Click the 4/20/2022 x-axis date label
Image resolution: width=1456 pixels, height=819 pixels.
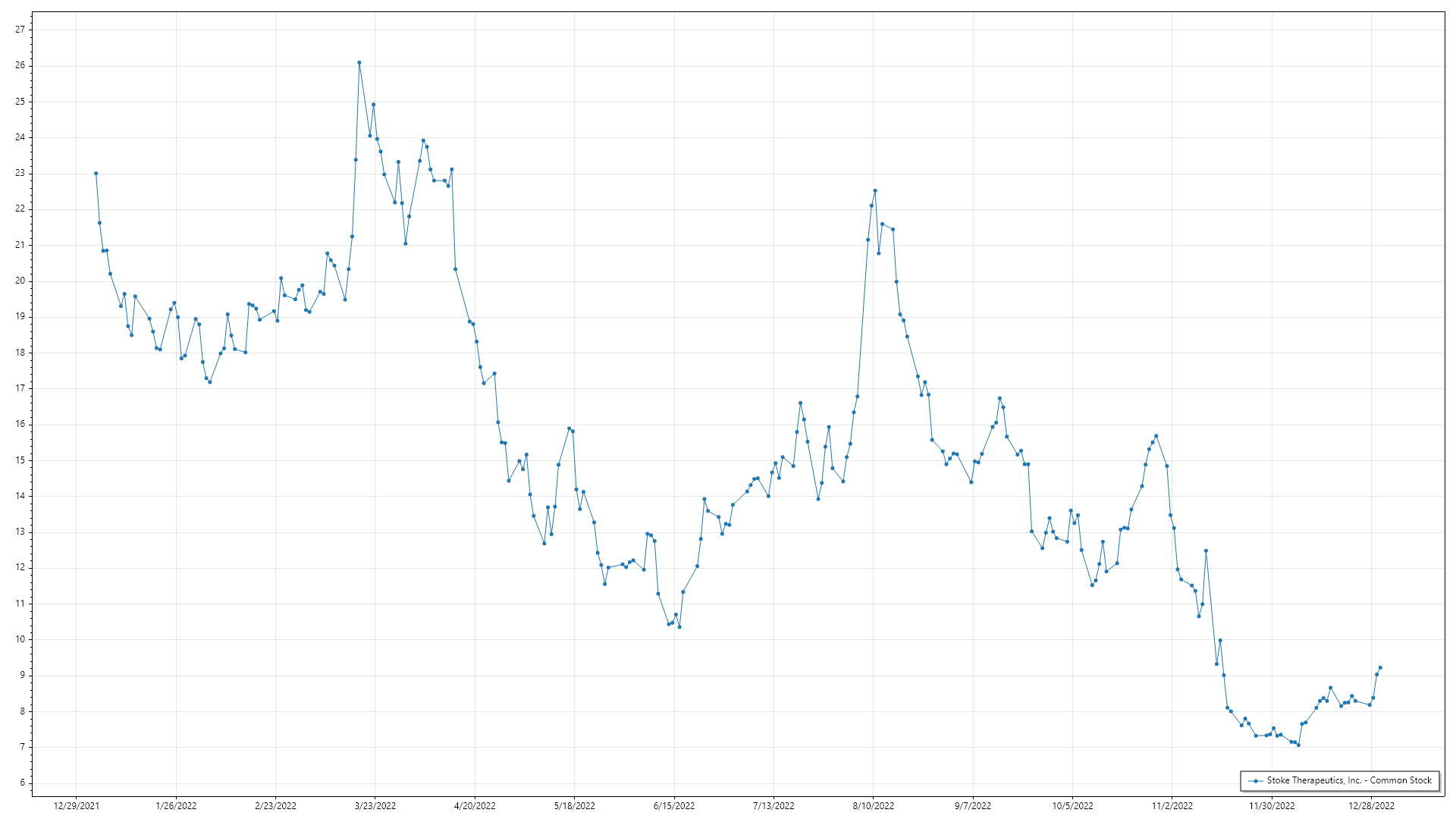pos(475,806)
